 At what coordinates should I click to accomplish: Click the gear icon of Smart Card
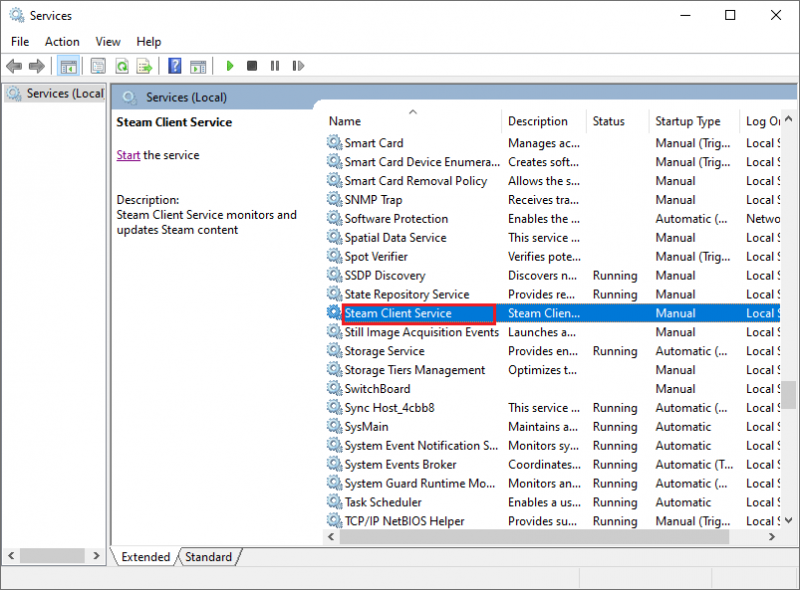334,142
